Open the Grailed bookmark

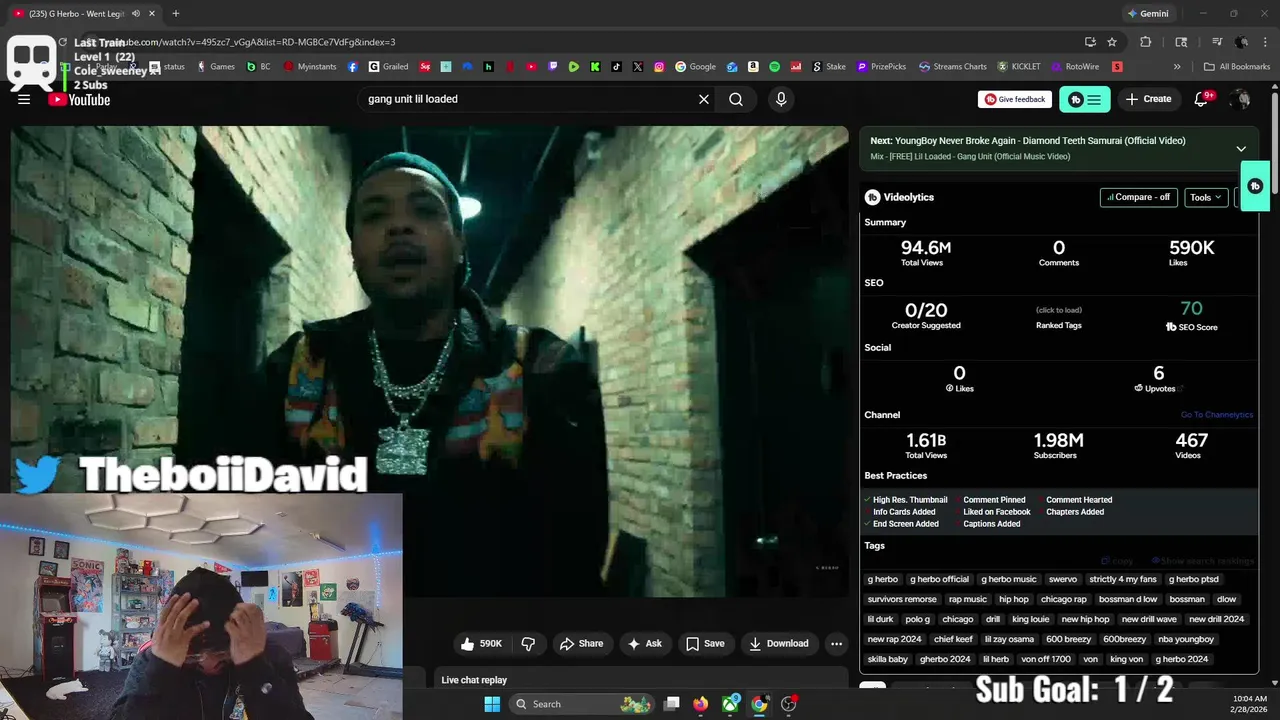pyautogui.click(x=388, y=67)
